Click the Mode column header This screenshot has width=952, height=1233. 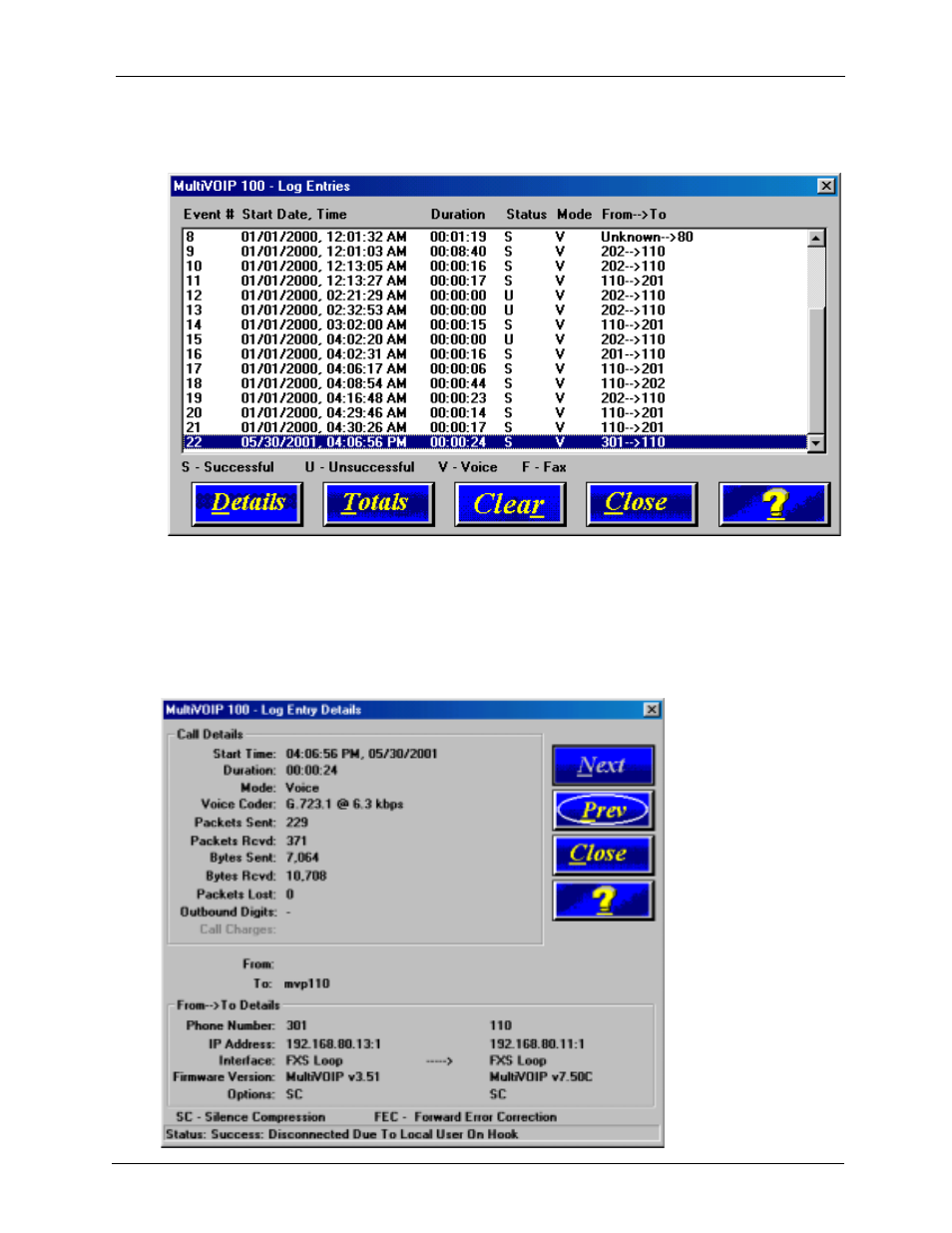pyautogui.click(x=574, y=215)
